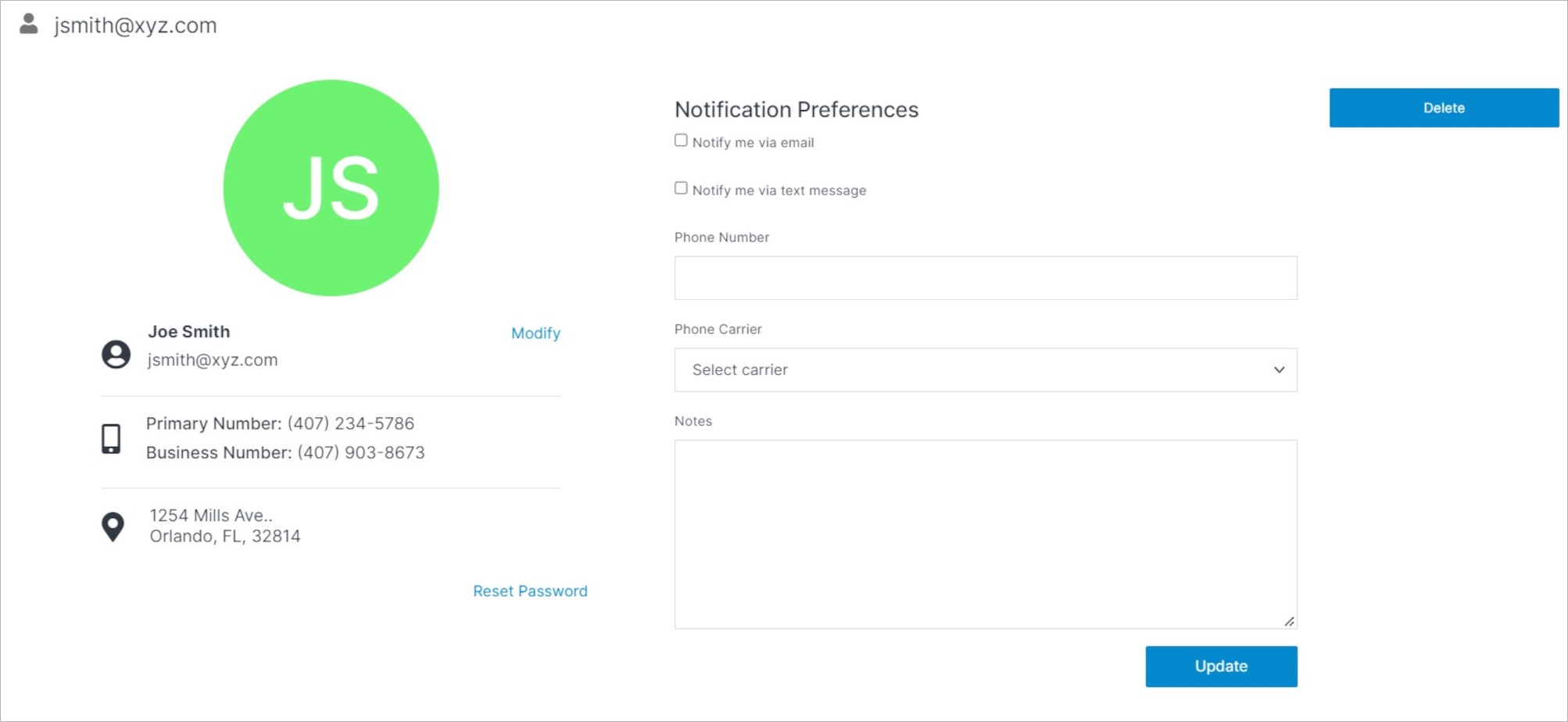Click the JS green avatar circle

click(331, 188)
